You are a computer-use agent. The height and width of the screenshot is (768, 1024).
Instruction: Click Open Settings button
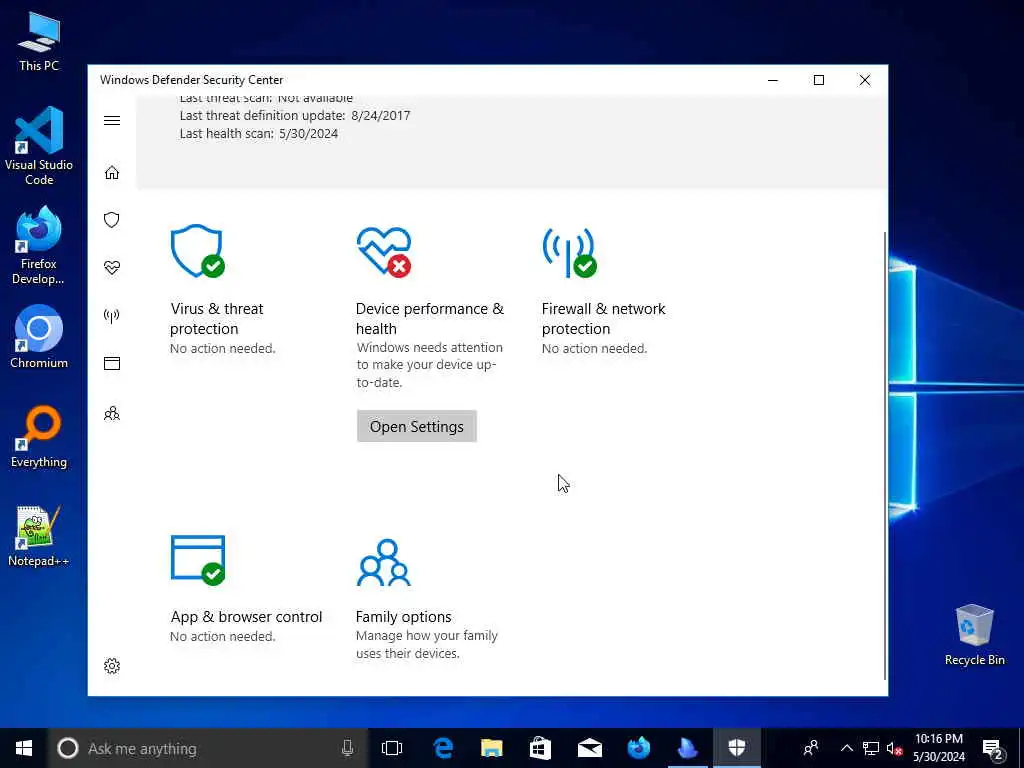click(x=417, y=426)
